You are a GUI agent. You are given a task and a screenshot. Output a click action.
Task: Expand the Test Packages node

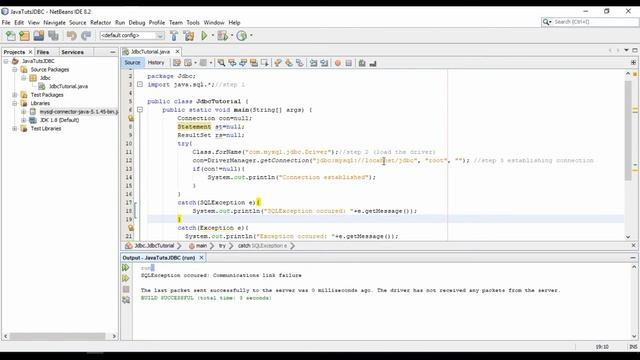point(15,95)
